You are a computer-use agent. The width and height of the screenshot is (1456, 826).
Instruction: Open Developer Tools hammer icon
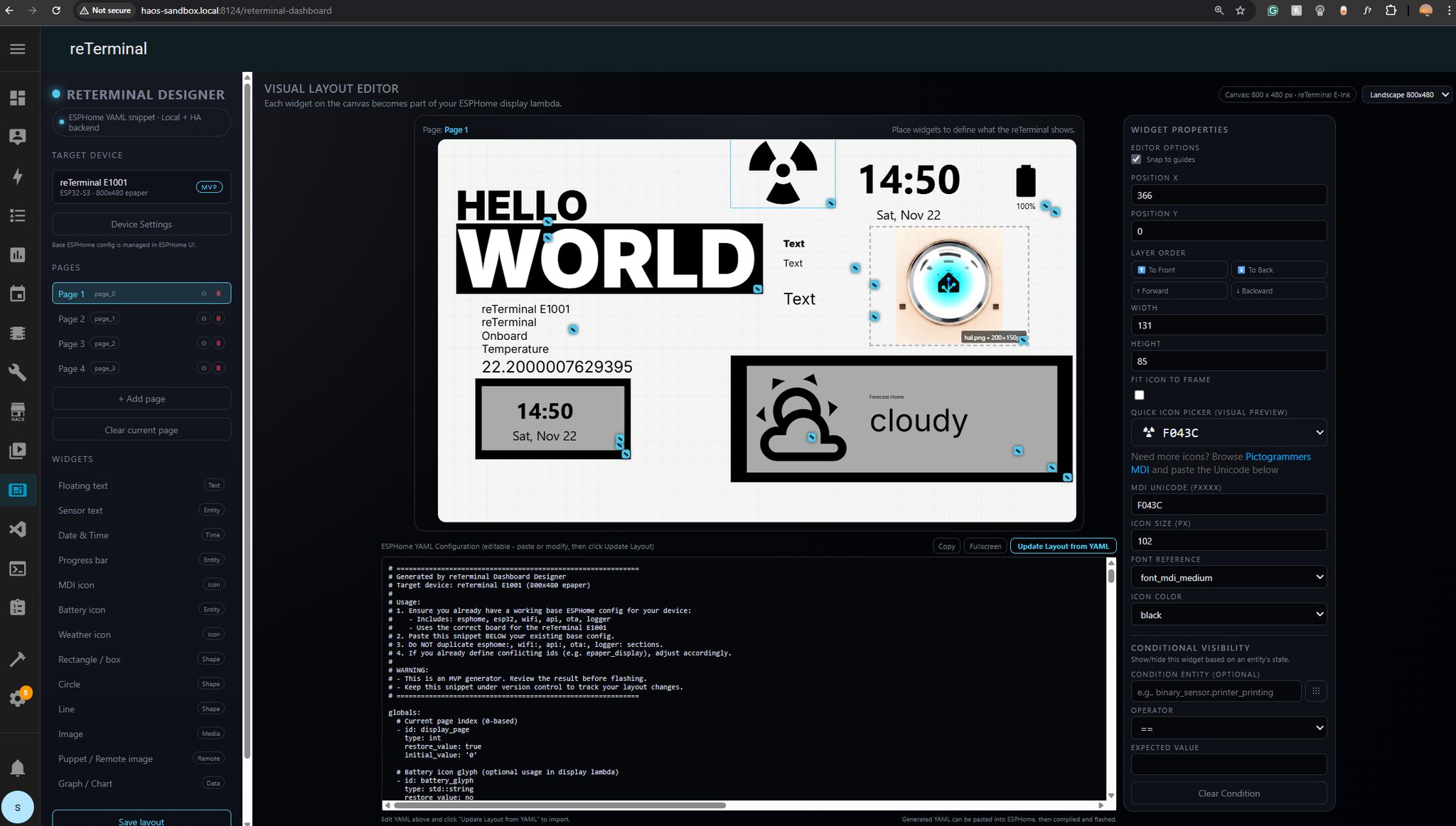pos(18,659)
